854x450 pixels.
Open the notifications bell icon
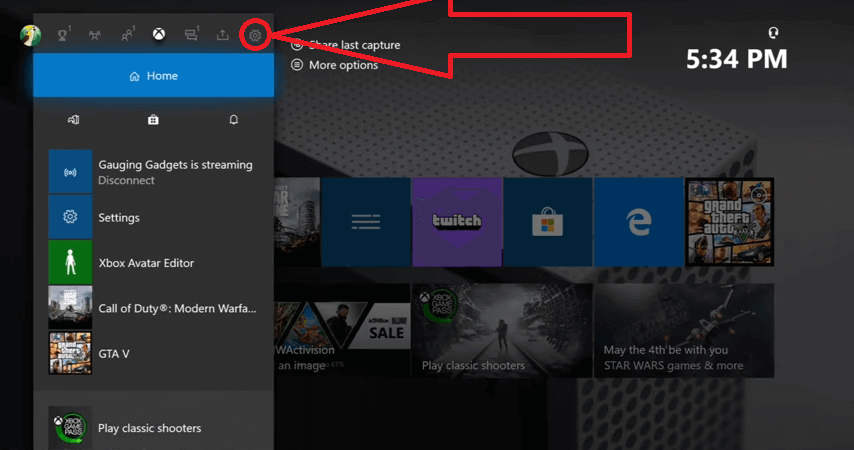[234, 119]
